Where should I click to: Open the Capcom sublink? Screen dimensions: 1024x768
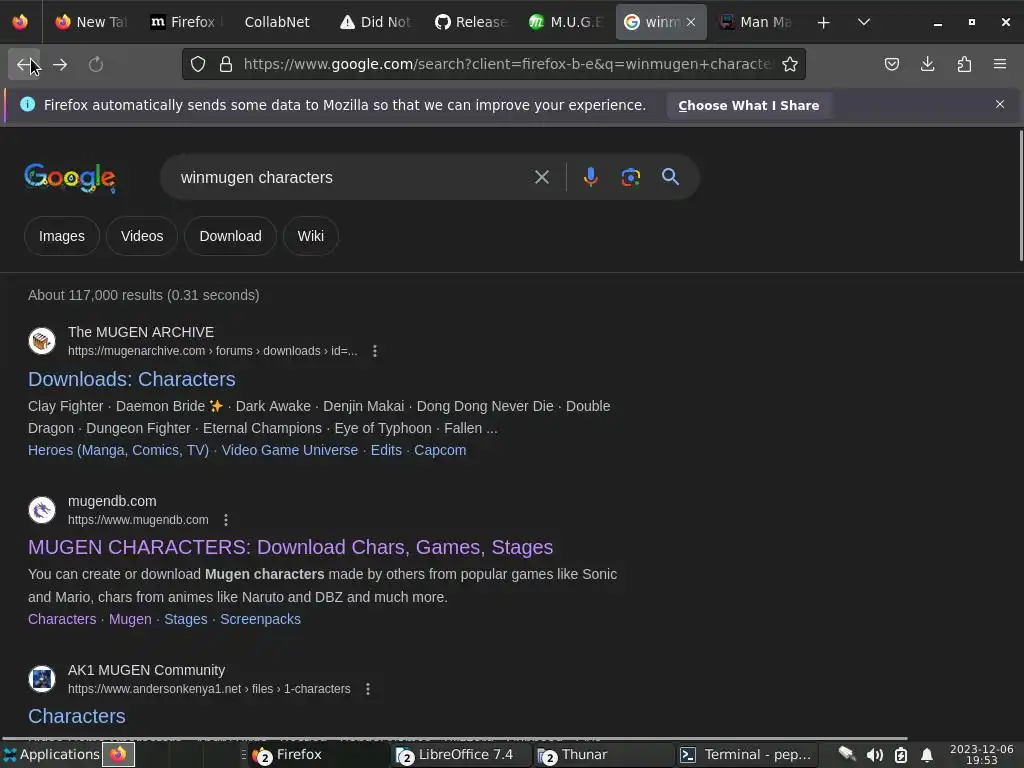[x=440, y=450]
